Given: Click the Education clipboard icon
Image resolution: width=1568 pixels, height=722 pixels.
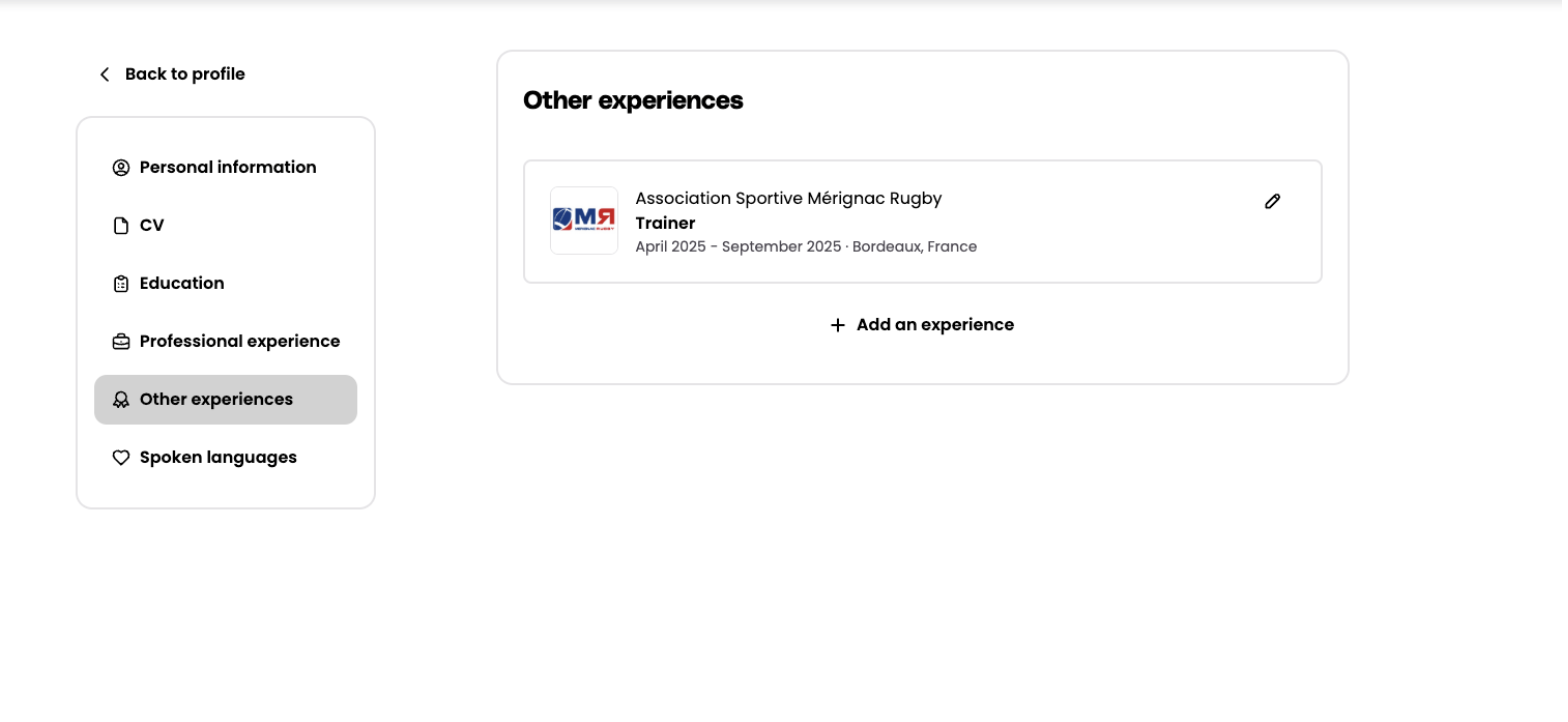Looking at the screenshot, I should coord(121,284).
